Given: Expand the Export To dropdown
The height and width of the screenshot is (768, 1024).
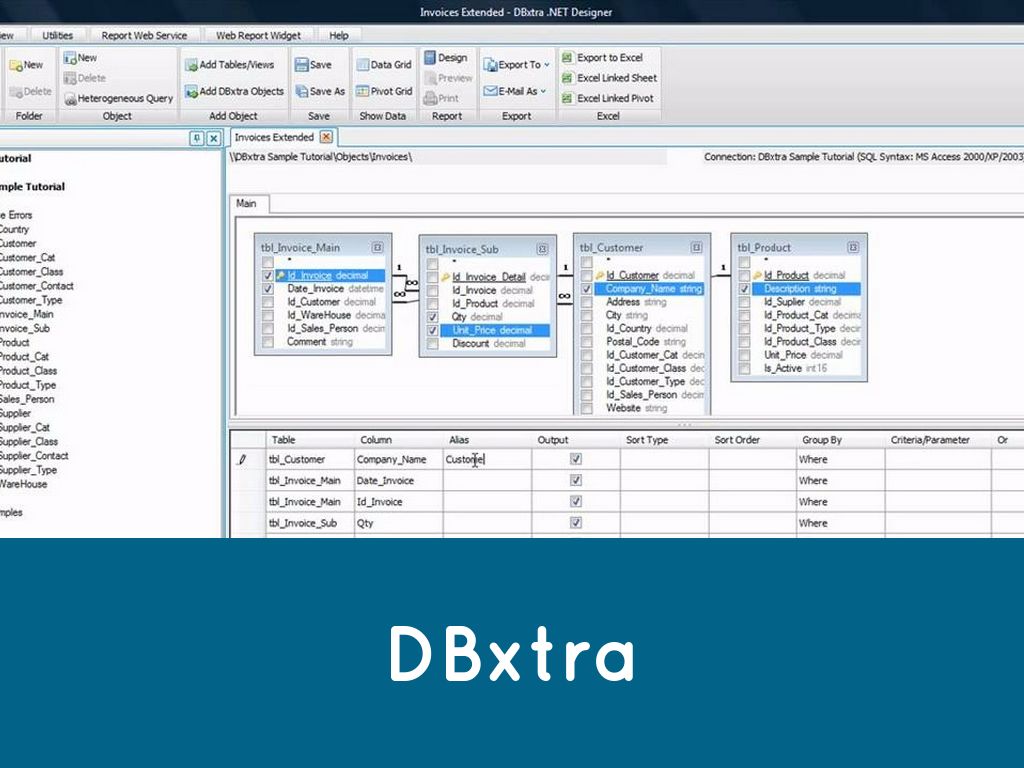Looking at the screenshot, I should [547, 65].
